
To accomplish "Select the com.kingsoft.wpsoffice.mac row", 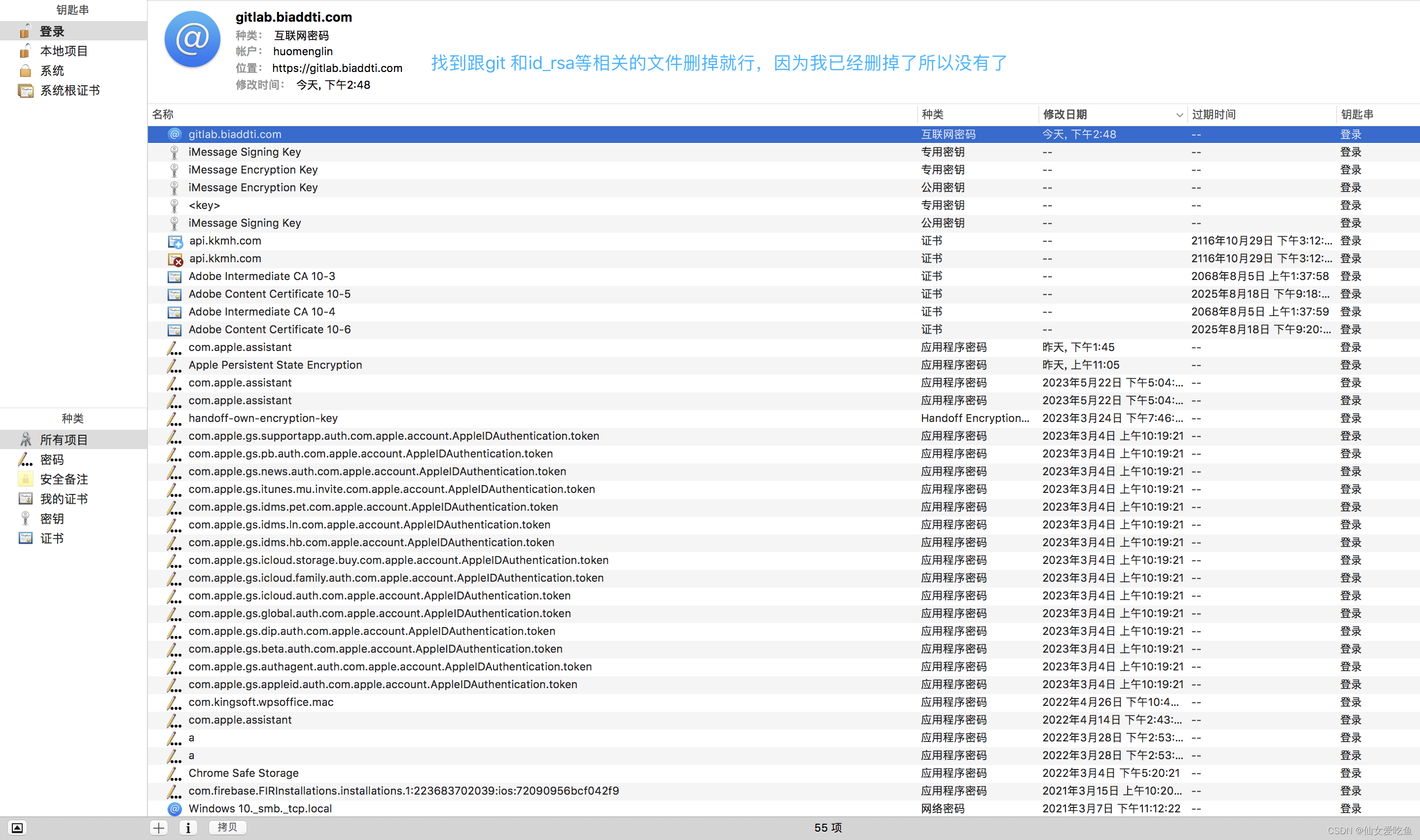I will pos(784,702).
